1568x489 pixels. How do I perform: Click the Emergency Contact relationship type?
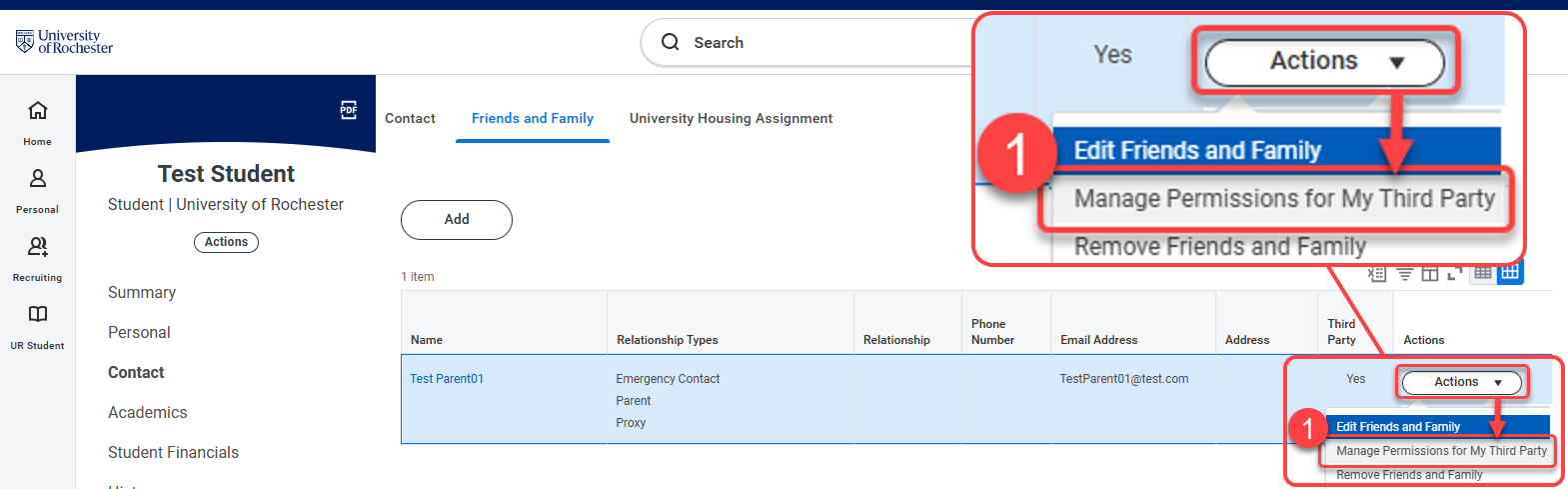coord(668,379)
